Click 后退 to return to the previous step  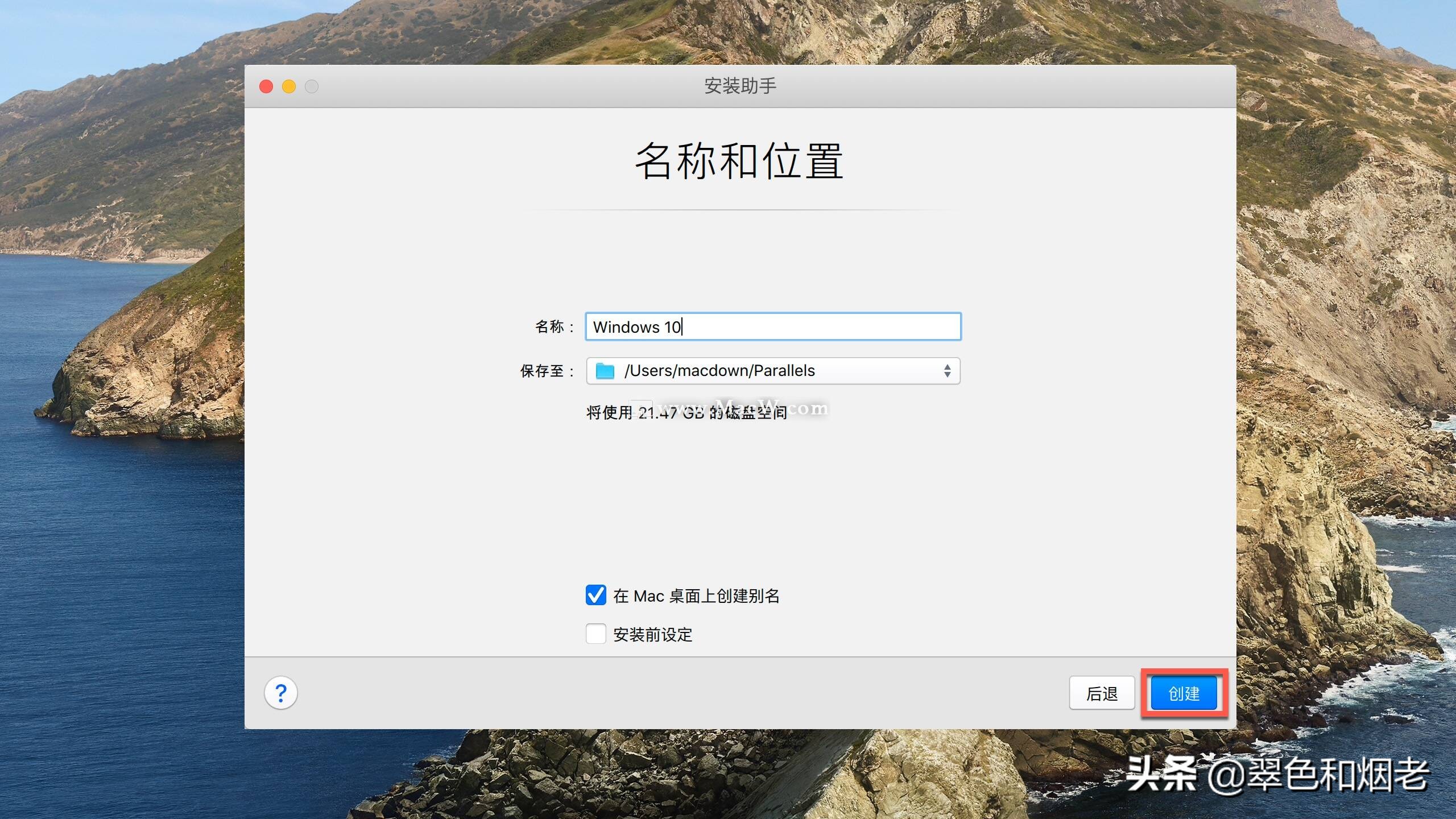point(1102,693)
